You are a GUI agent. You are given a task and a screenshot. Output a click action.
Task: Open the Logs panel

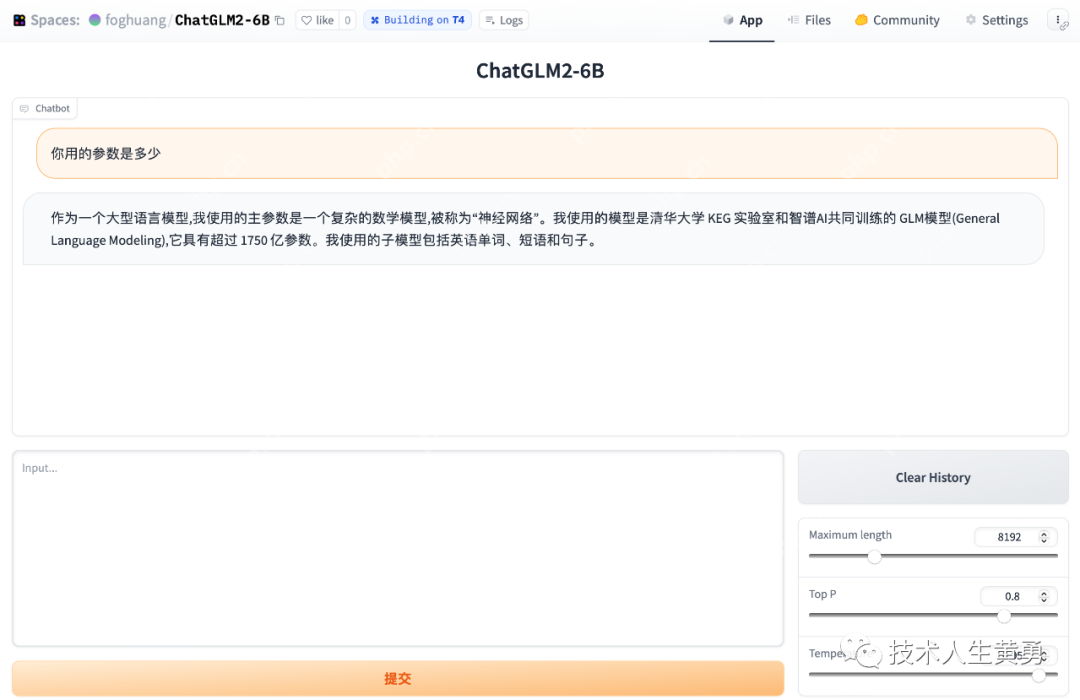[503, 19]
